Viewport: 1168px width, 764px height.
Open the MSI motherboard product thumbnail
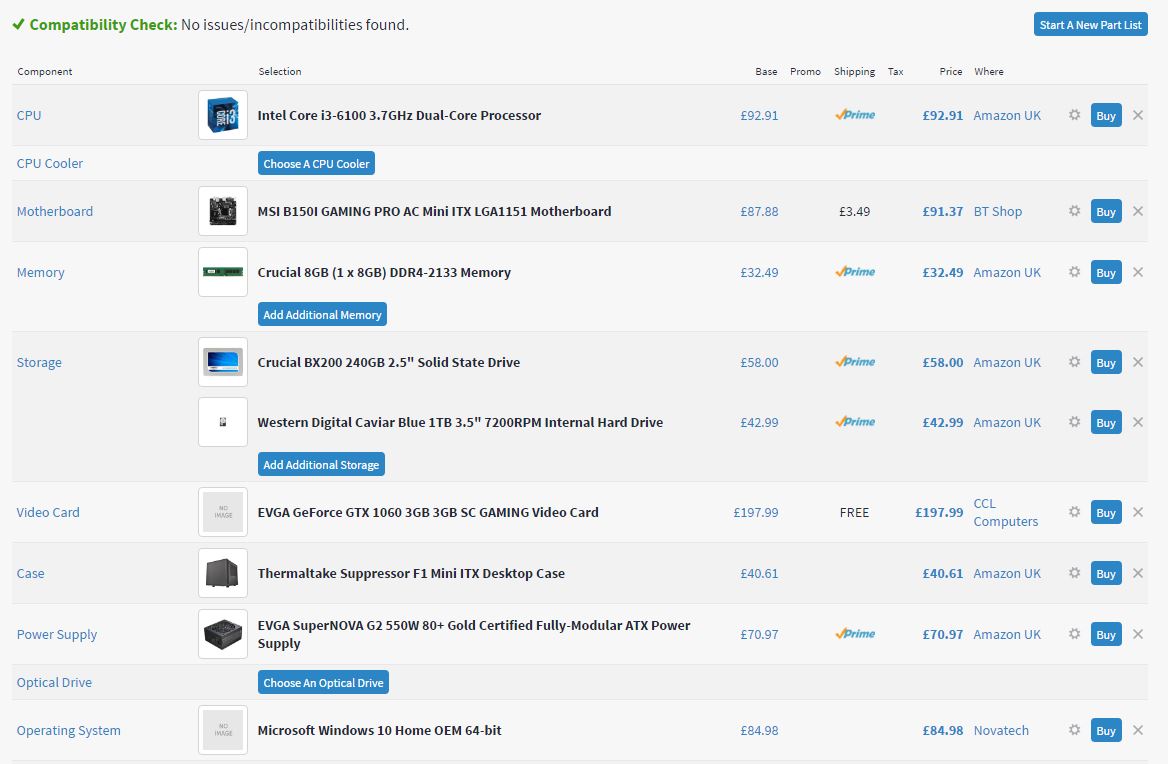pyautogui.click(x=223, y=211)
